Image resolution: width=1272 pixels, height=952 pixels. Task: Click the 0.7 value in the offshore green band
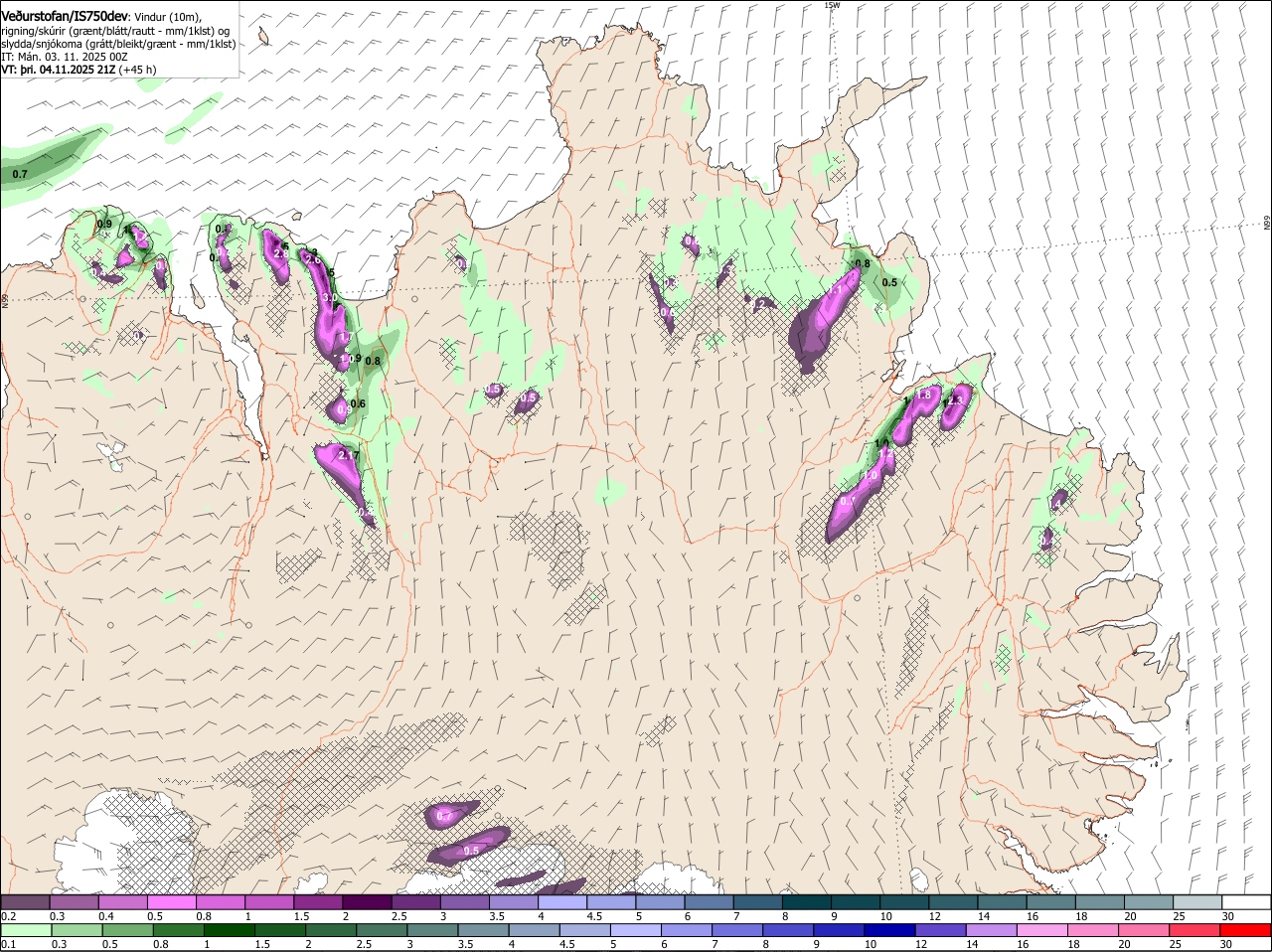coord(20,174)
